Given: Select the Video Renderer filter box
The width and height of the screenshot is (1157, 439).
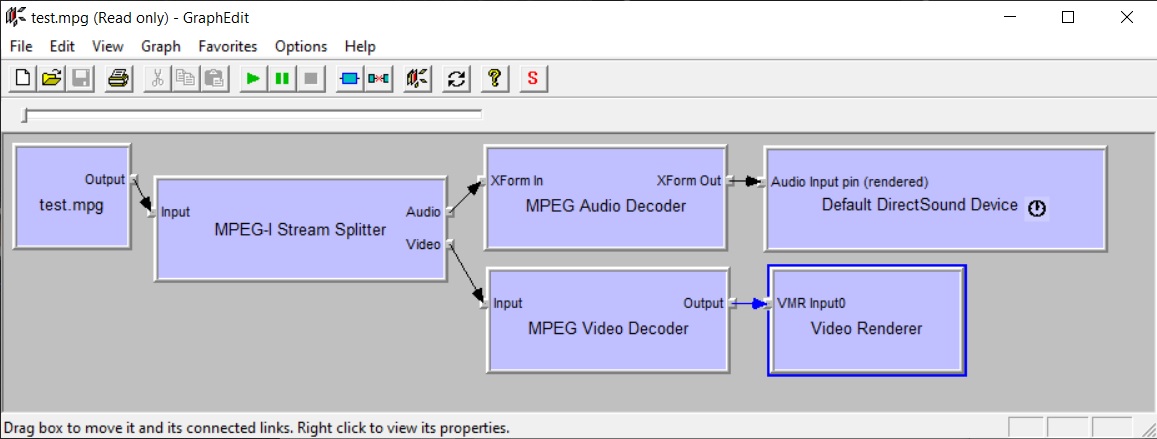Looking at the screenshot, I should tap(866, 321).
